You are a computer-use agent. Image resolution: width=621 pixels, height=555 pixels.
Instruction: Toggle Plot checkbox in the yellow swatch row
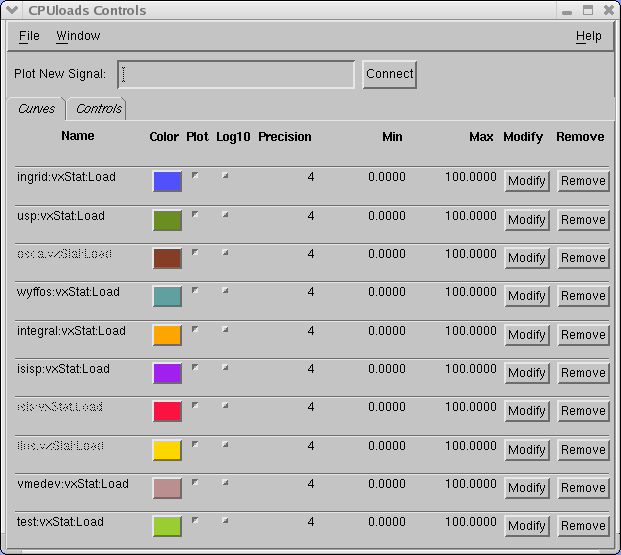[195, 444]
